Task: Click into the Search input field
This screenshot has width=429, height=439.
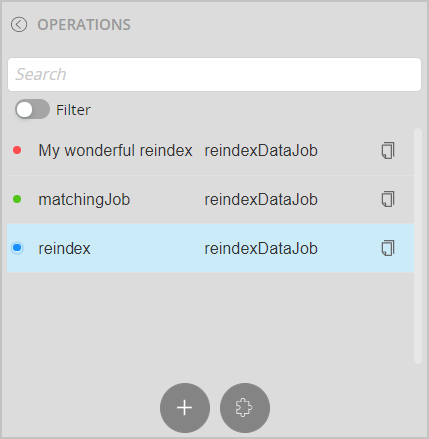Action: (214, 74)
